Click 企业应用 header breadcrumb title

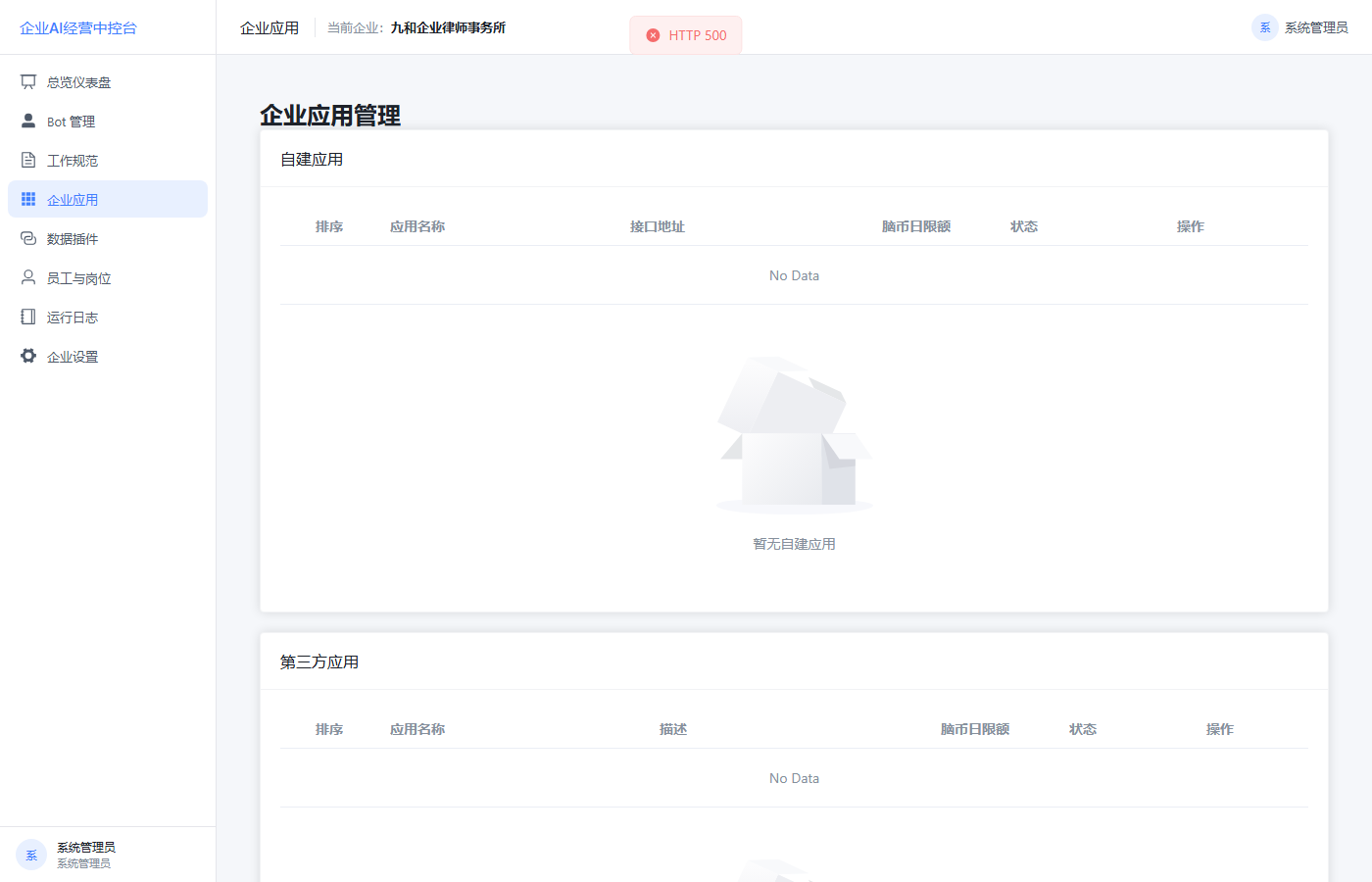[269, 27]
